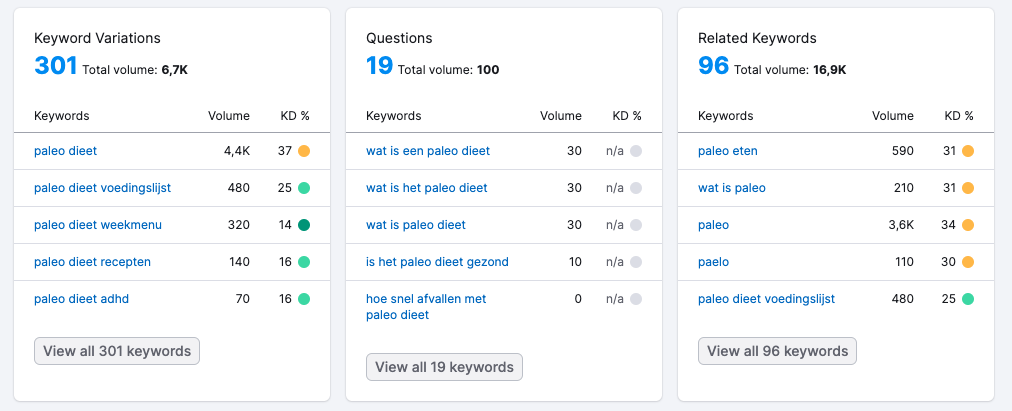Image resolution: width=1012 pixels, height=411 pixels.
Task: Open the 19 Questions count link
Action: coord(379,66)
